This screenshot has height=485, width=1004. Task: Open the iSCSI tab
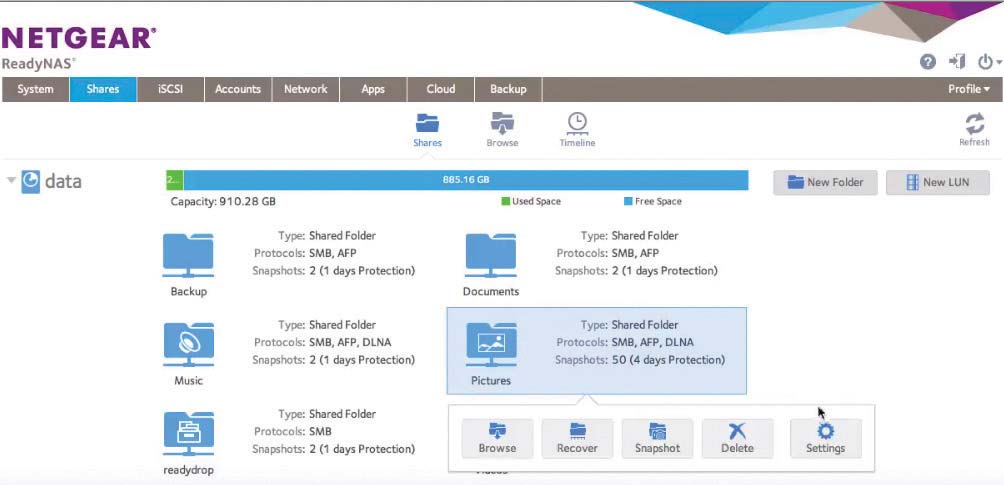[x=170, y=90]
